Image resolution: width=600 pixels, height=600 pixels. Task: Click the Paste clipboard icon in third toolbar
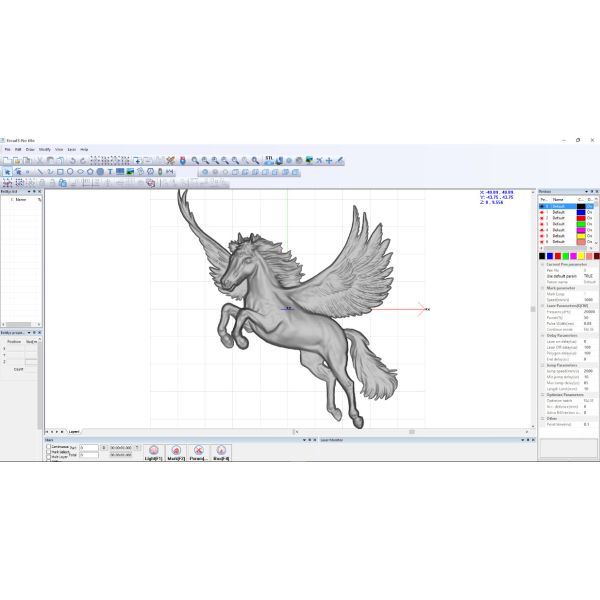(x=62, y=183)
